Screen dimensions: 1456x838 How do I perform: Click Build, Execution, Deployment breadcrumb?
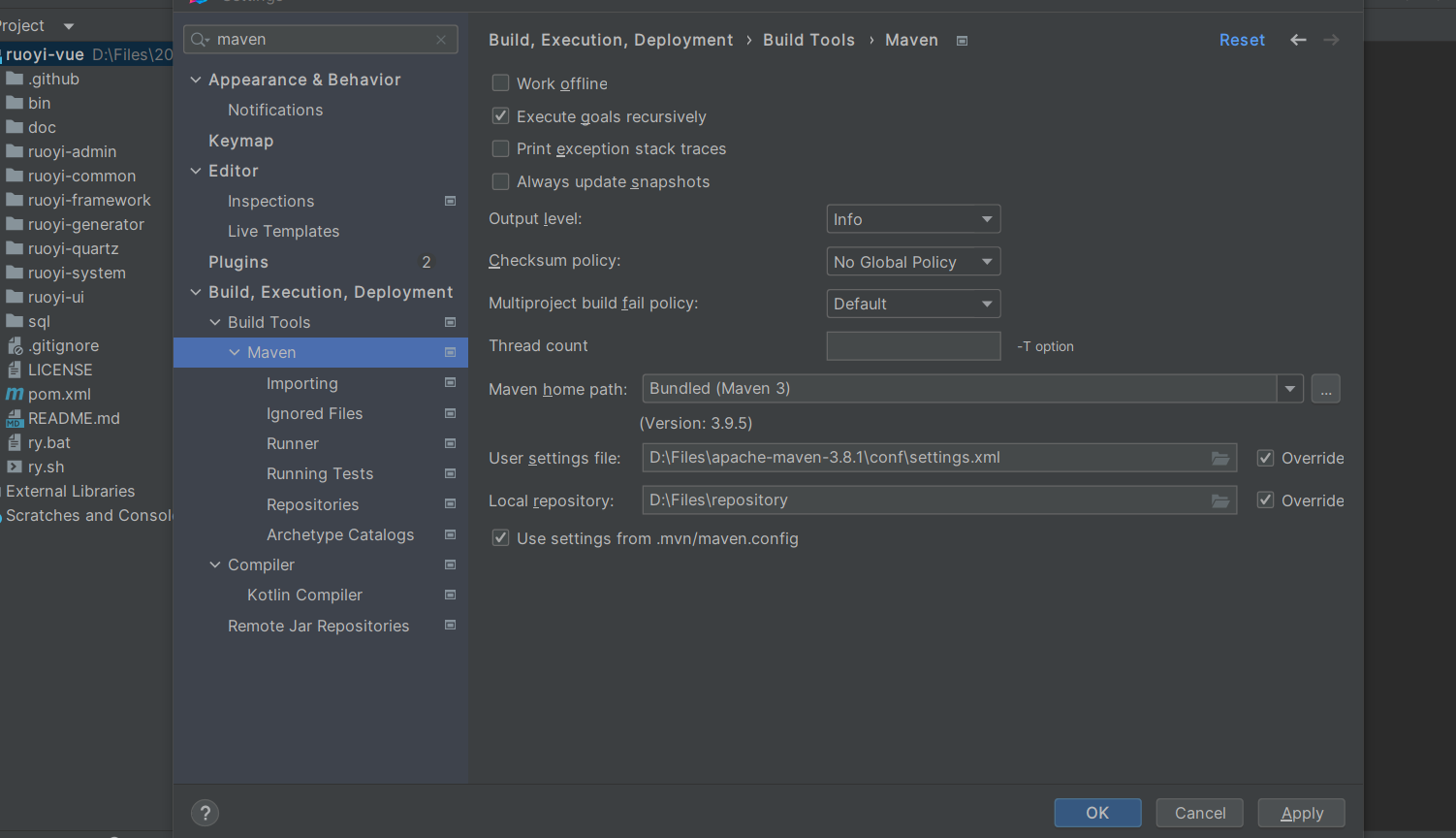[611, 40]
